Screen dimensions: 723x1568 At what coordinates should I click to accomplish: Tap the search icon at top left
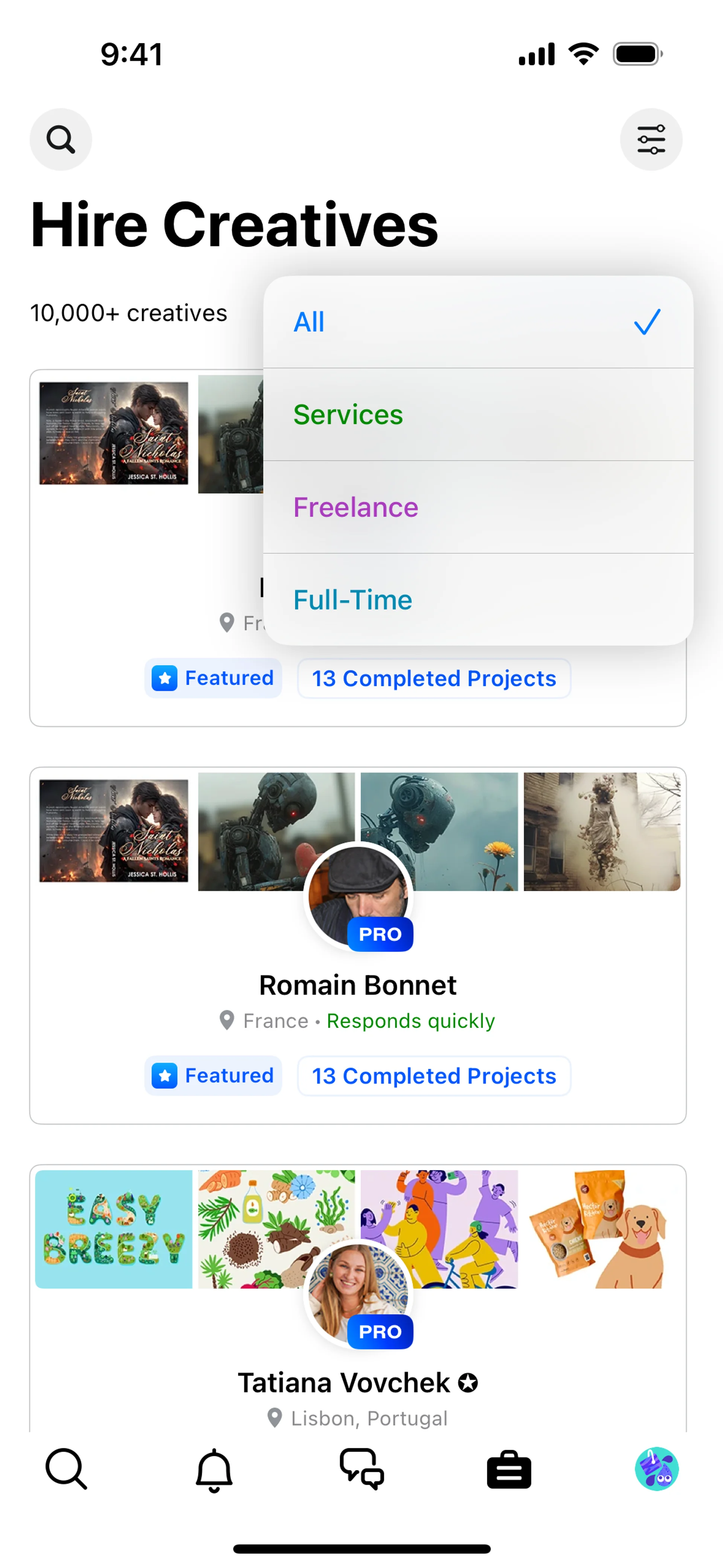[61, 139]
